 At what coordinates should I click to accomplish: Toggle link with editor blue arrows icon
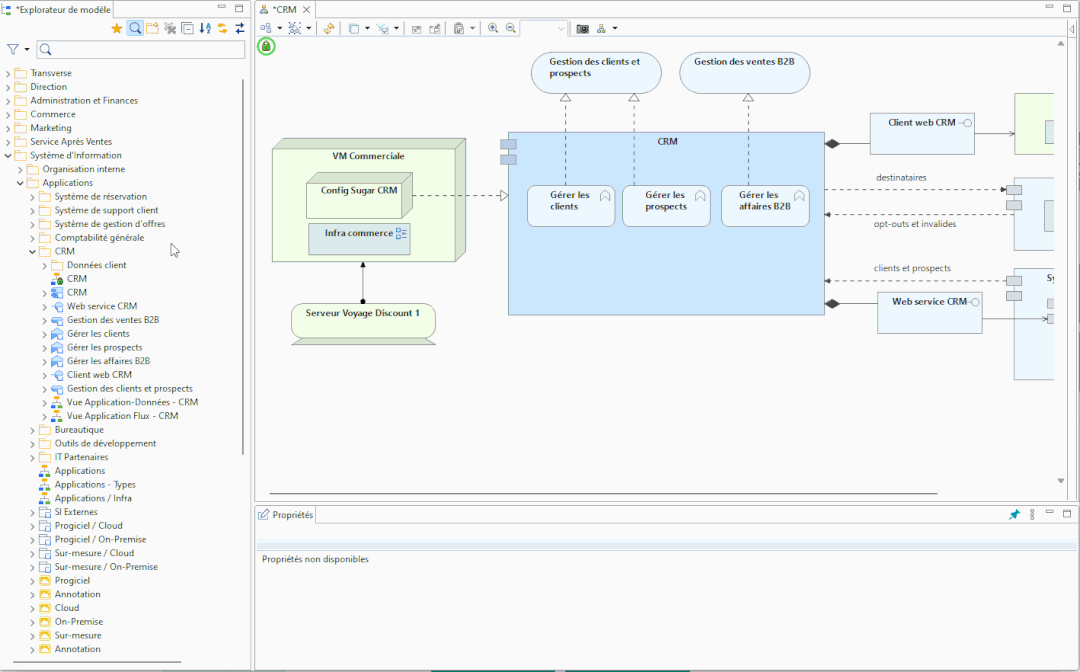[240, 28]
